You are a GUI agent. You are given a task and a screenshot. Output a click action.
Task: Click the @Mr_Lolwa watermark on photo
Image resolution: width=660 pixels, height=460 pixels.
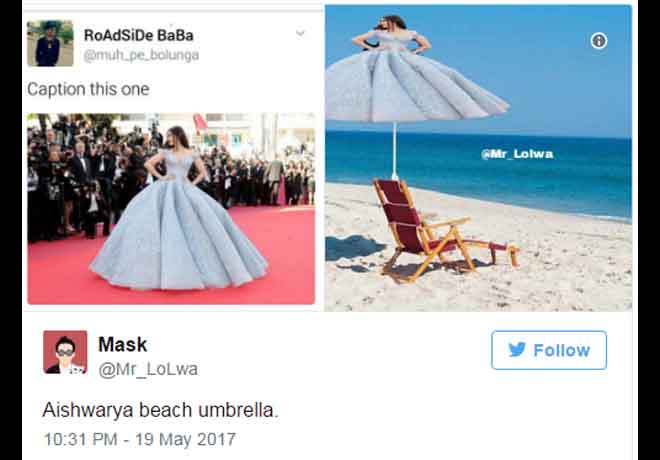(517, 154)
